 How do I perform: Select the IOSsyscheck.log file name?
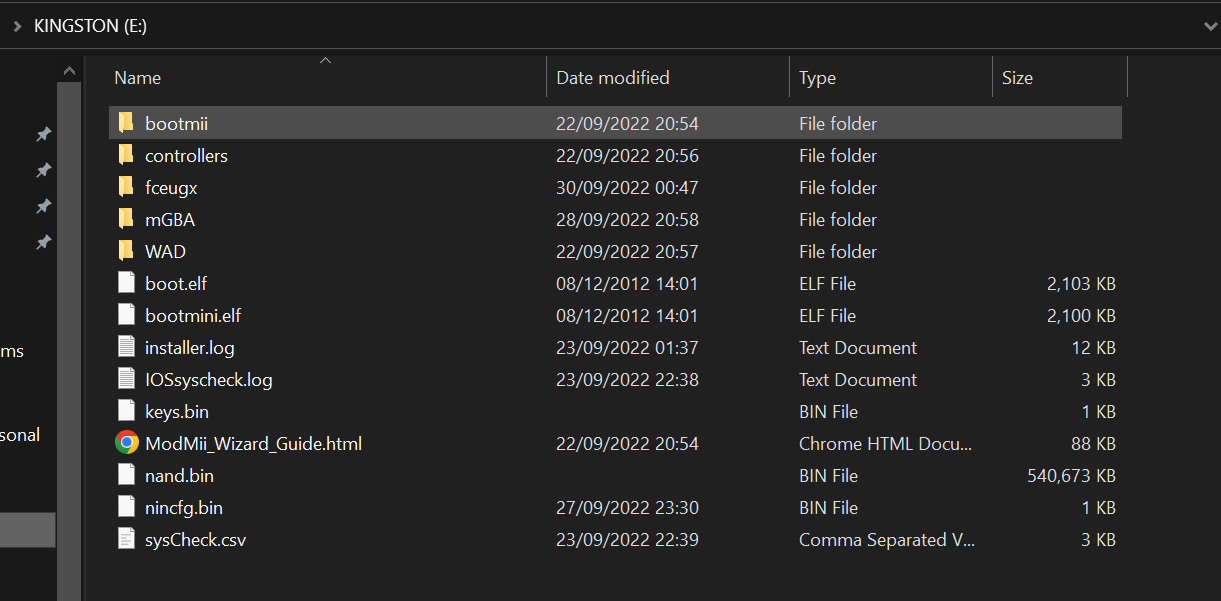click(208, 380)
